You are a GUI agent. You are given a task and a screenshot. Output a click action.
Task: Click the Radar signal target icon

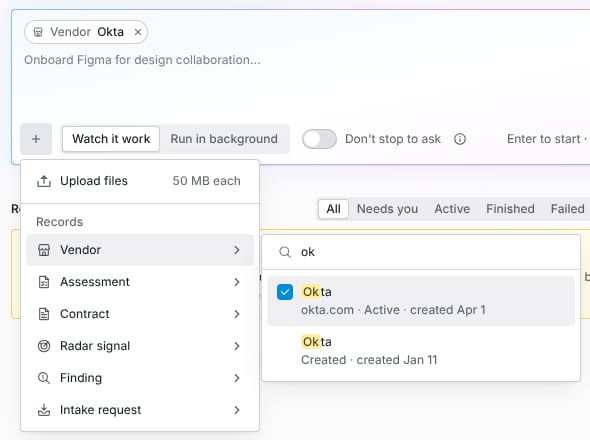tap(44, 346)
